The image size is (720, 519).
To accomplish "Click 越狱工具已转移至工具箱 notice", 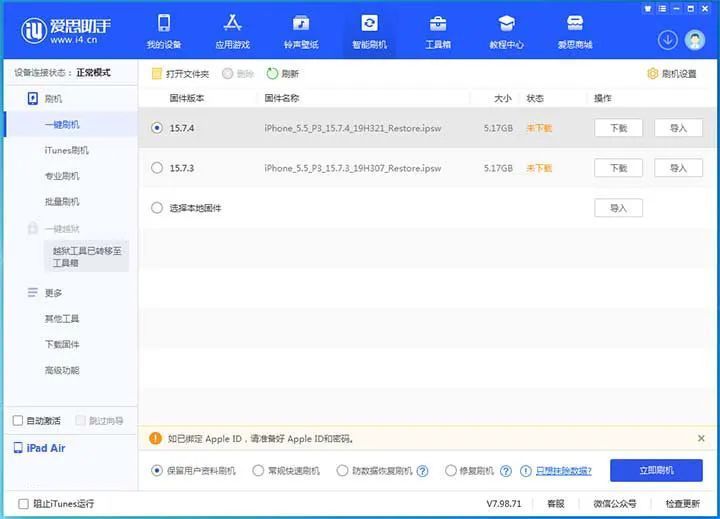I will click(86, 256).
